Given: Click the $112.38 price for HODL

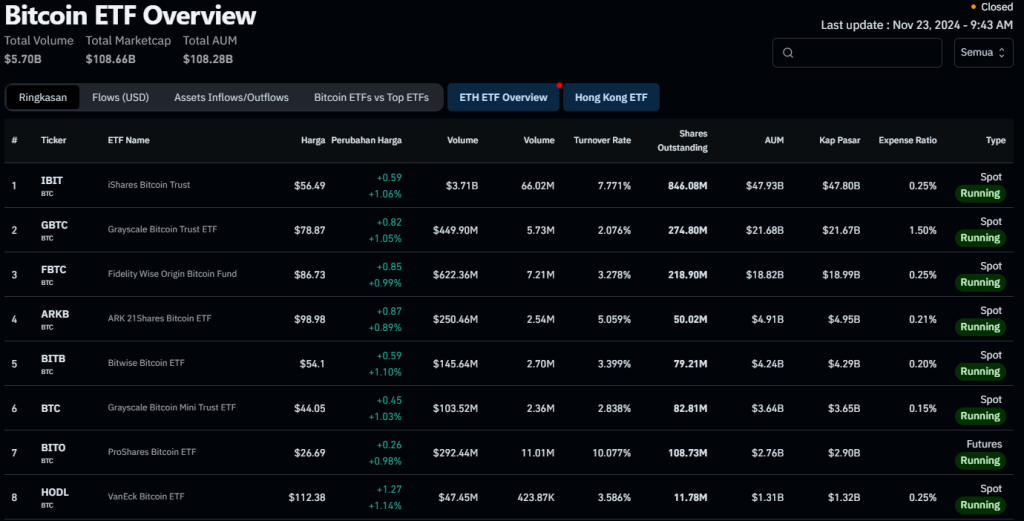Looking at the screenshot, I should click(307, 497).
